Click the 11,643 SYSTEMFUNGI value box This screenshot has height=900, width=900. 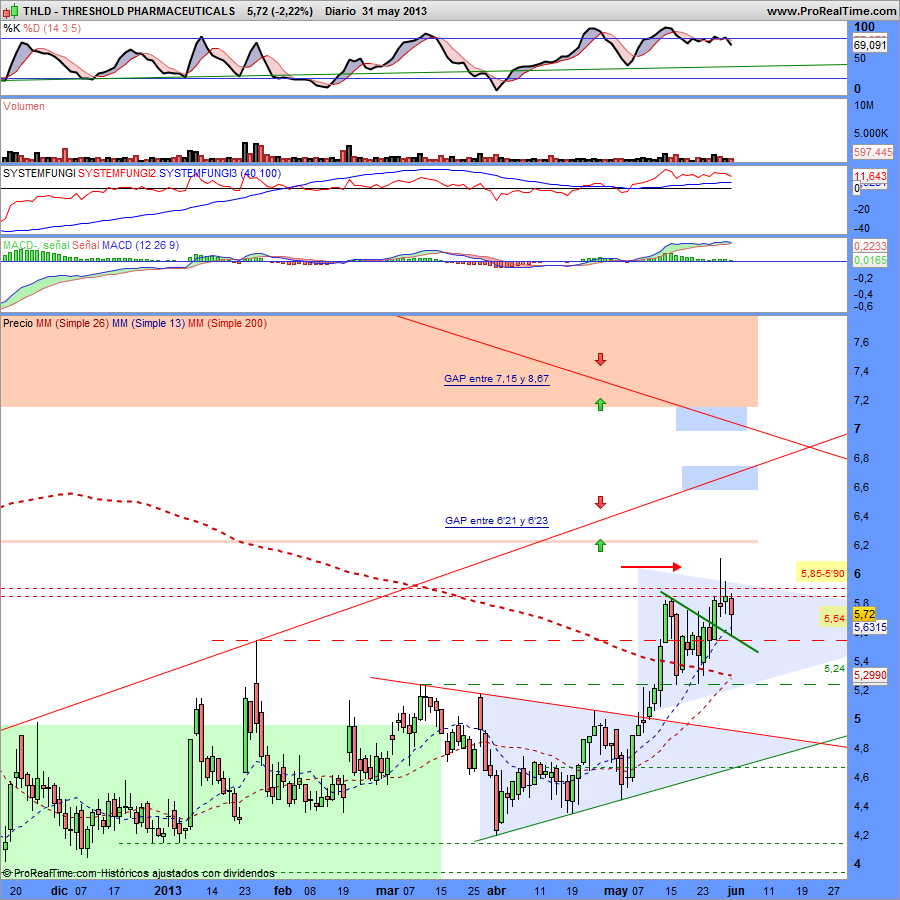coord(870,176)
